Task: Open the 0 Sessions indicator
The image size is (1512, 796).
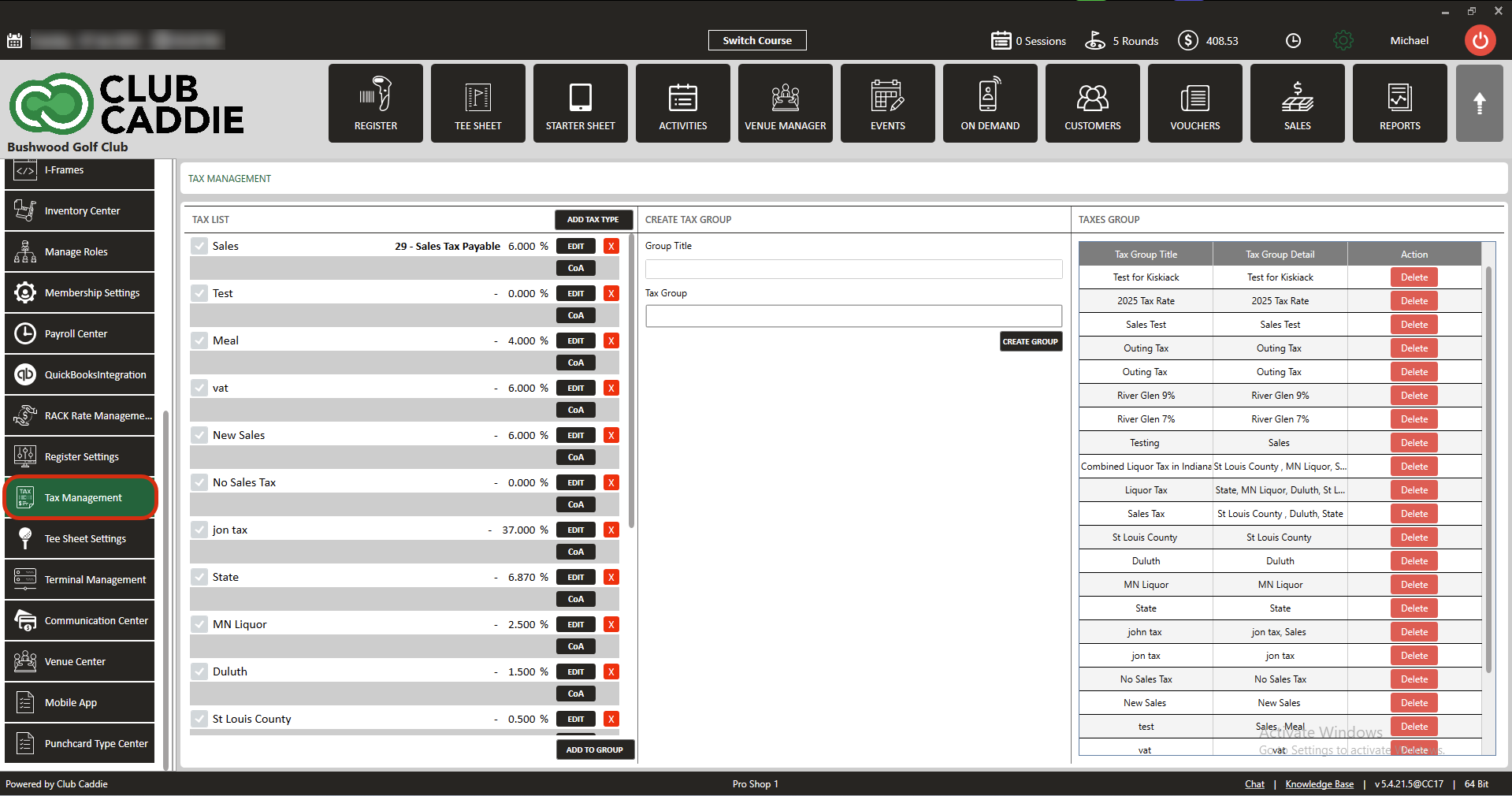Action: click(x=1028, y=40)
